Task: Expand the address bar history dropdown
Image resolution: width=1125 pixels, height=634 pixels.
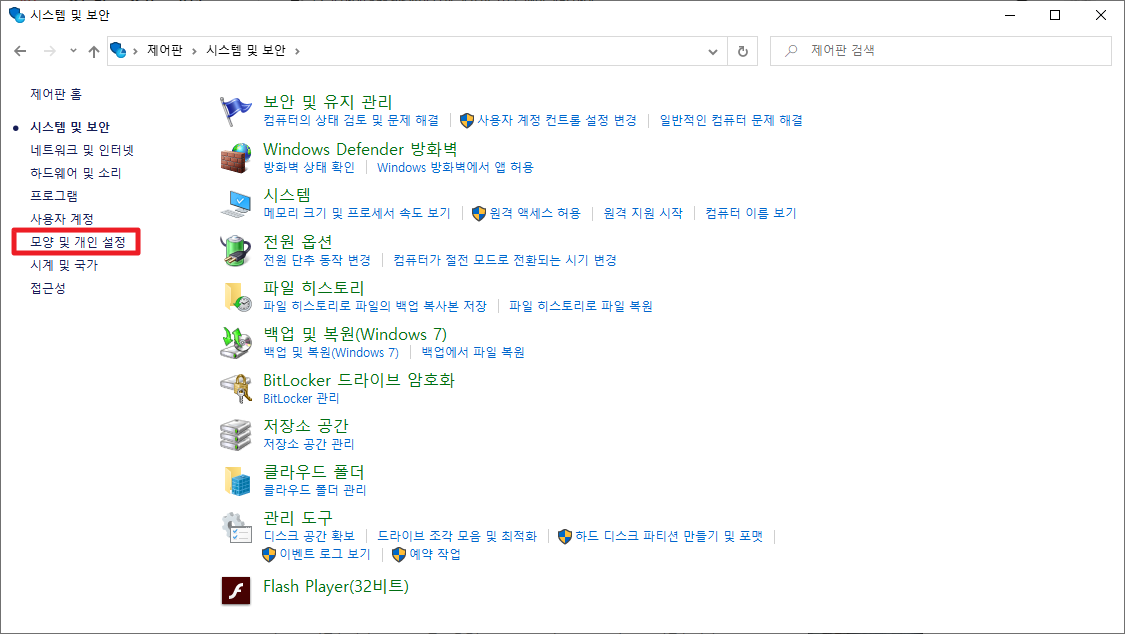Action: click(712, 51)
